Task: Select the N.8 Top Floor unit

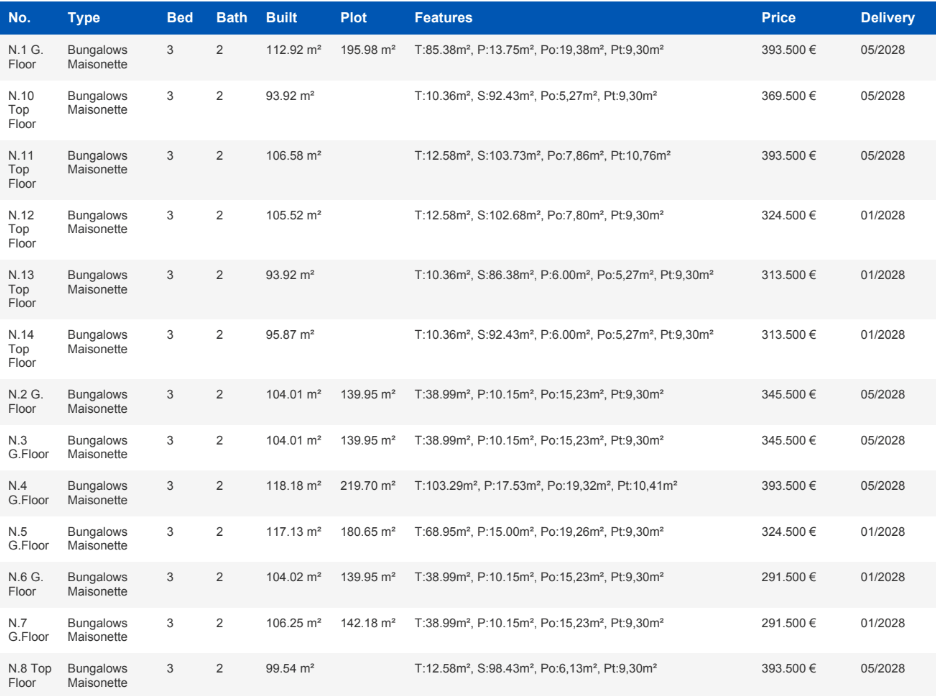Action: (30, 675)
